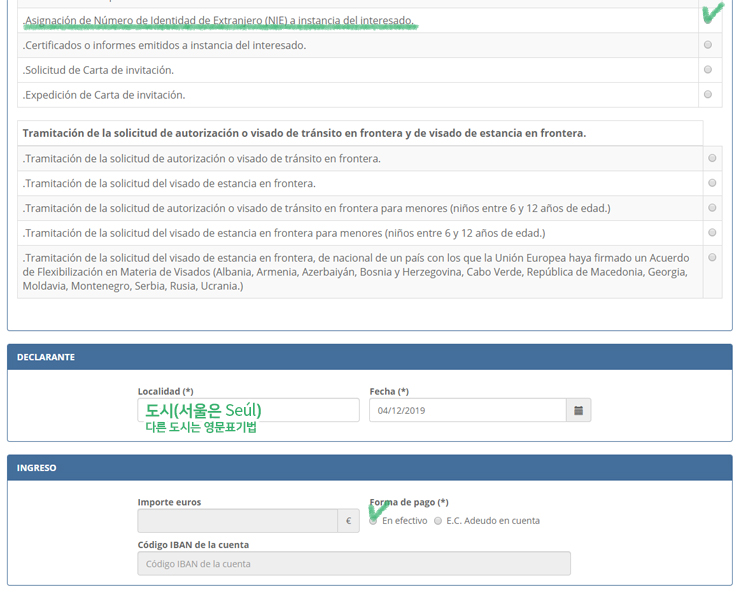Viewport: 740px width, 592px height.
Task: Choose radio for Acuerdo de Flexibilización en Materia de Visados
Action: pos(712,257)
